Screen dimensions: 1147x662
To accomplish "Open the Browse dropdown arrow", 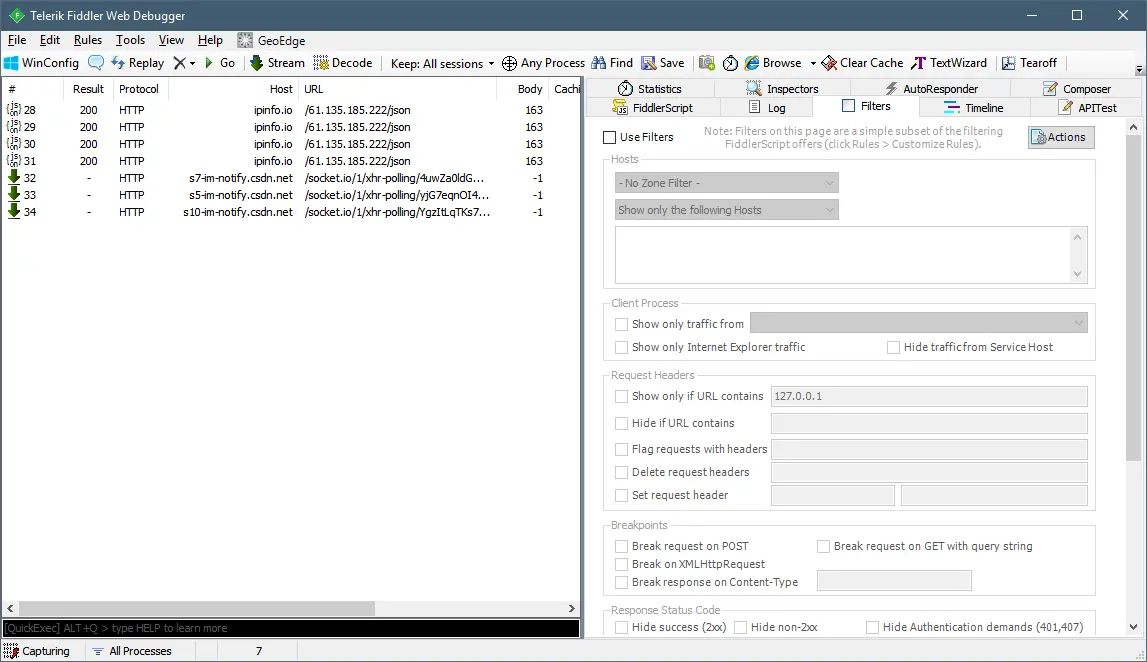I will coord(813,64).
